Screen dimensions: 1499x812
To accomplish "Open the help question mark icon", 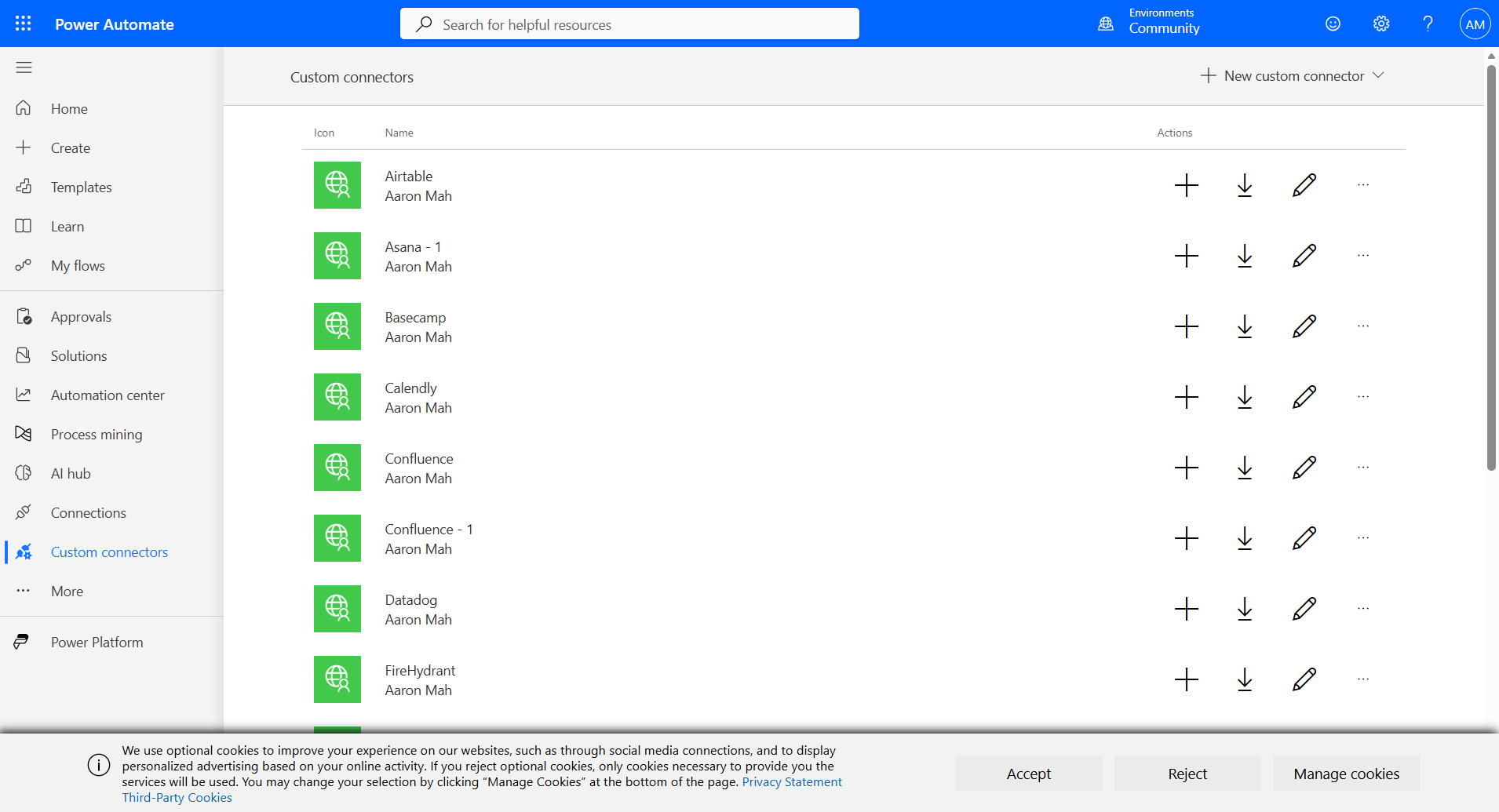I will click(x=1428, y=24).
